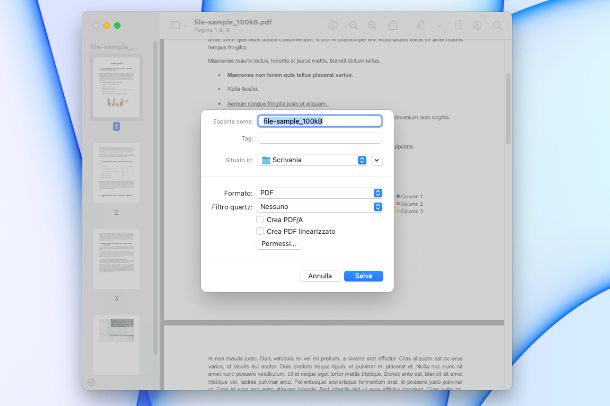Enable the Crea PDF linearizzato checkbox

[260, 231]
